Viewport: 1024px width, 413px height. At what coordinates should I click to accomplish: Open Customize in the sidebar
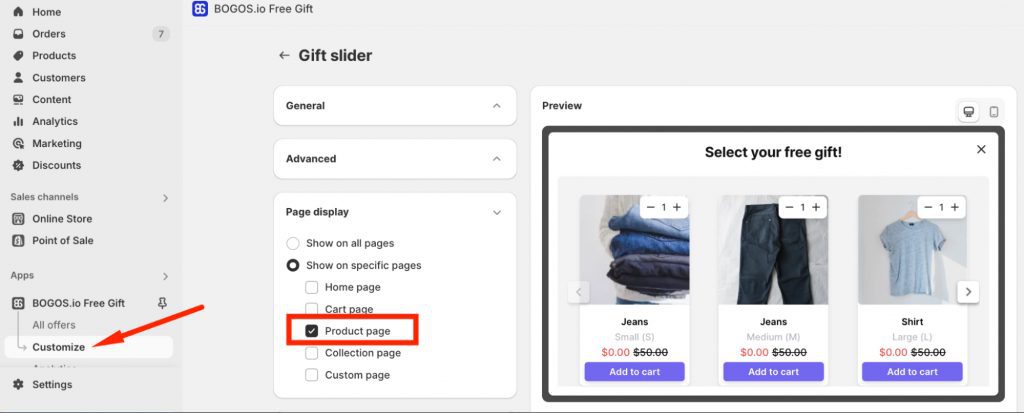[58, 347]
